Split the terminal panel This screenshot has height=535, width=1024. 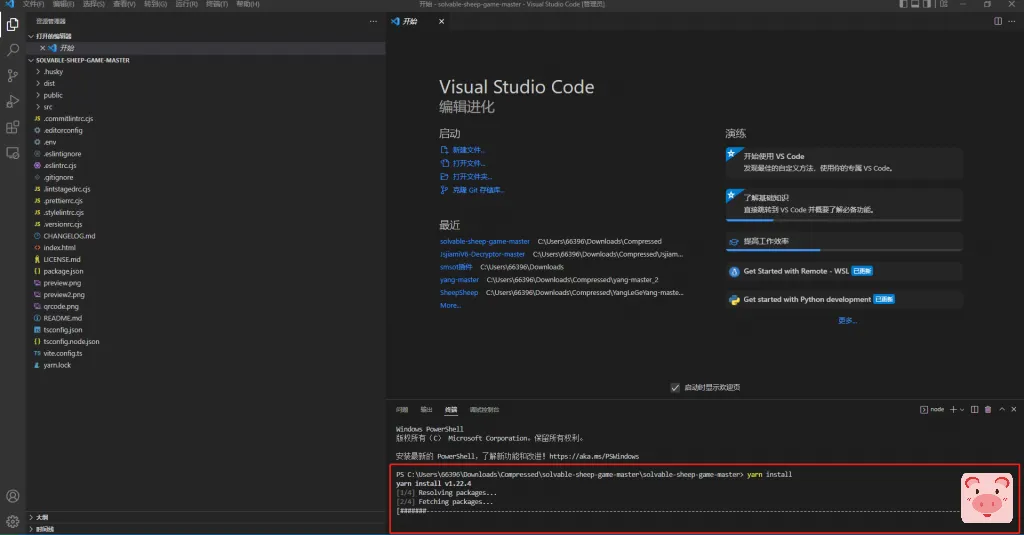click(x=975, y=409)
